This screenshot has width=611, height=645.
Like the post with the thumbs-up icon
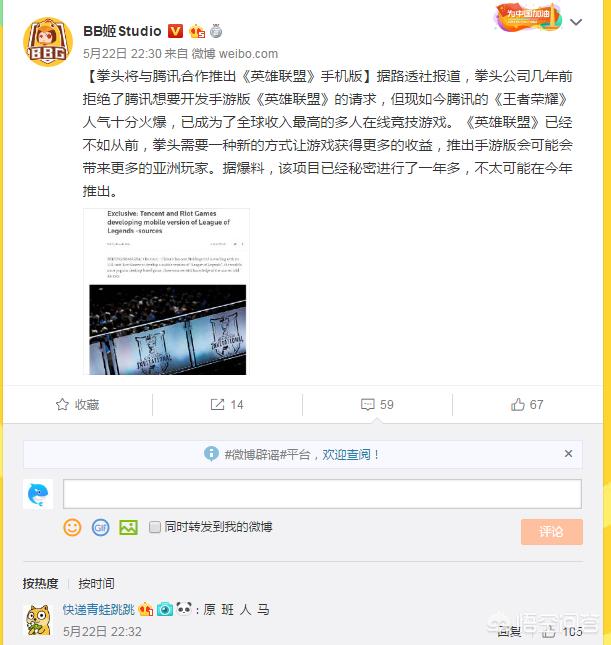518,404
